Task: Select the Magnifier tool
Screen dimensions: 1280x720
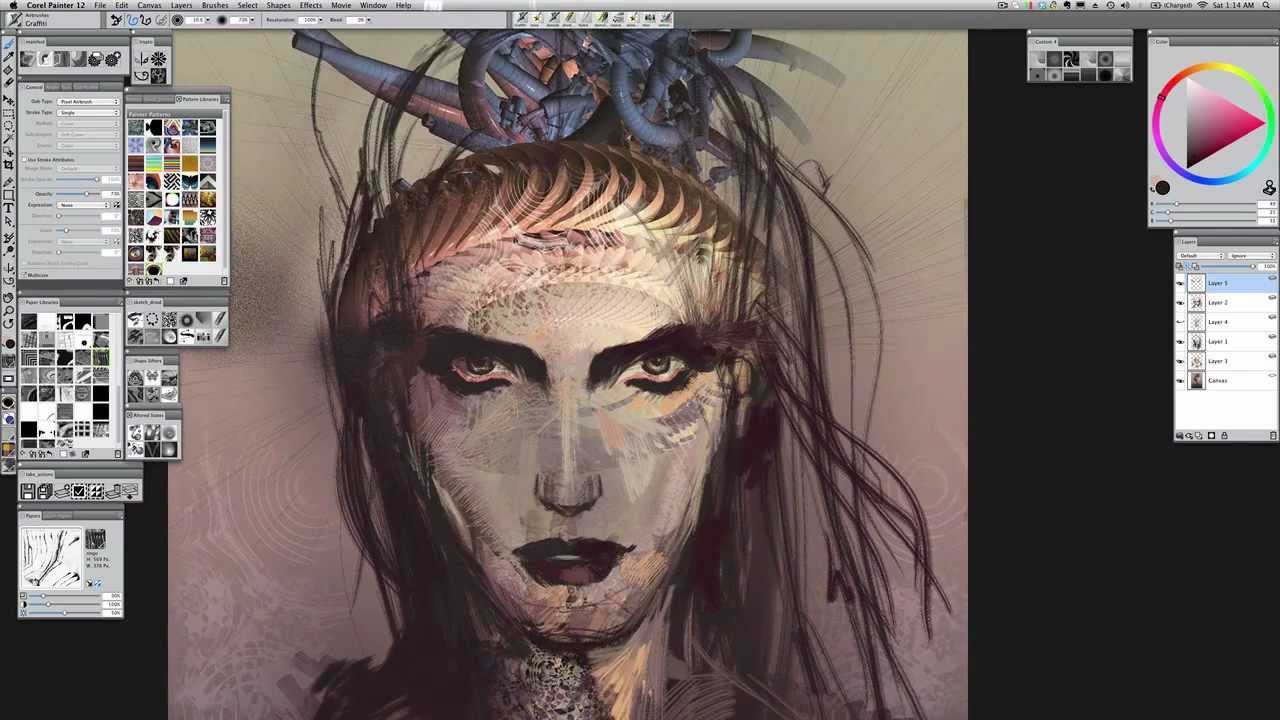Action: click(9, 311)
